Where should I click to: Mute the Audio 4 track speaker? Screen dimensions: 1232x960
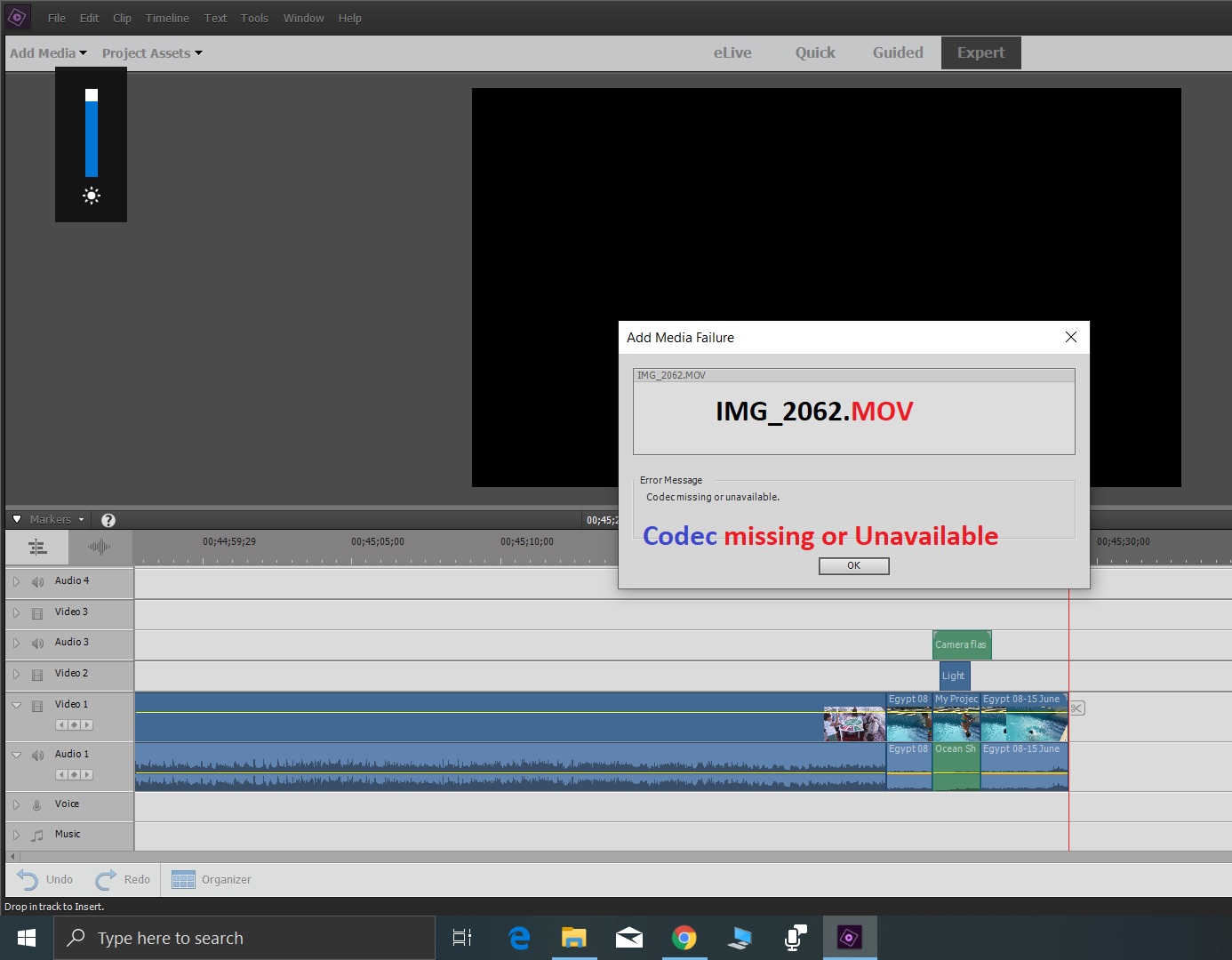point(37,581)
